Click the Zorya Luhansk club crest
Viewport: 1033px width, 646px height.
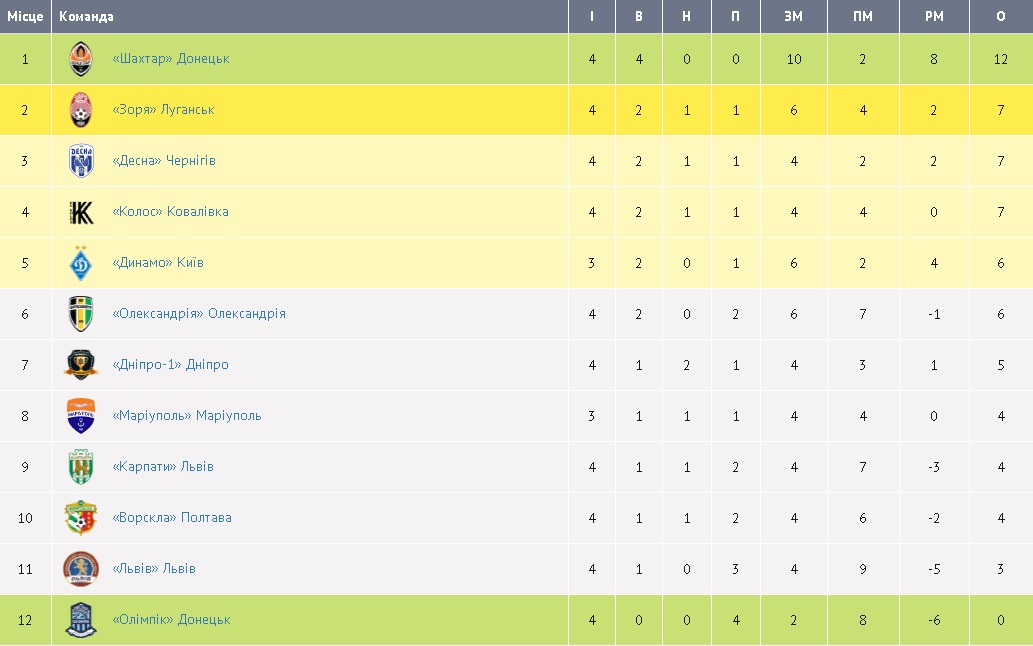[81, 110]
